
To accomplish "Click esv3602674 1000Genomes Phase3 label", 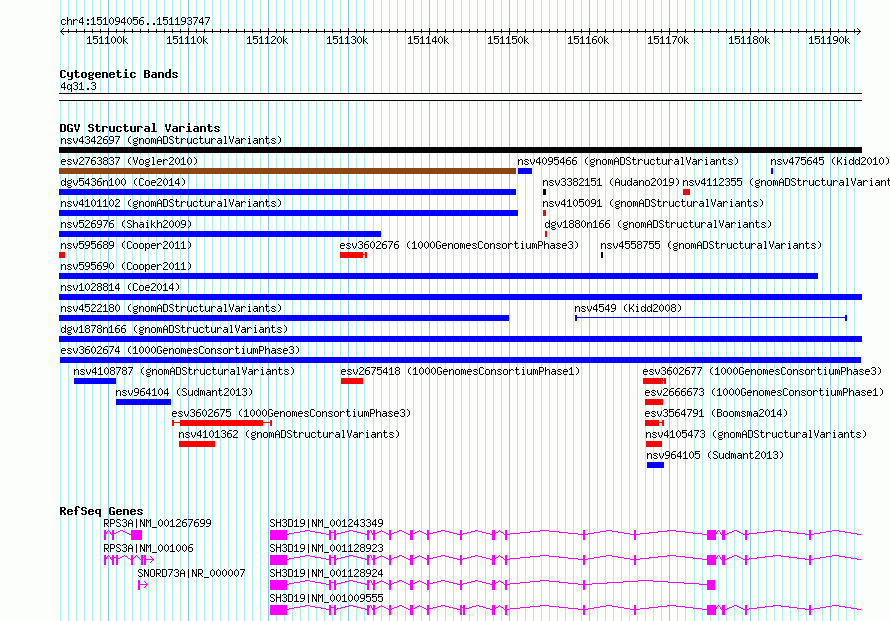I will [x=180, y=350].
